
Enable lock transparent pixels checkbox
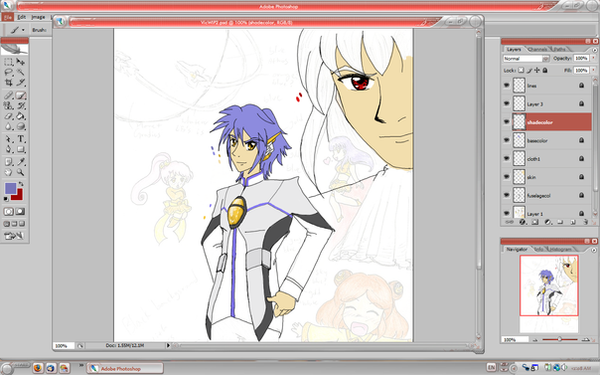pos(521,70)
